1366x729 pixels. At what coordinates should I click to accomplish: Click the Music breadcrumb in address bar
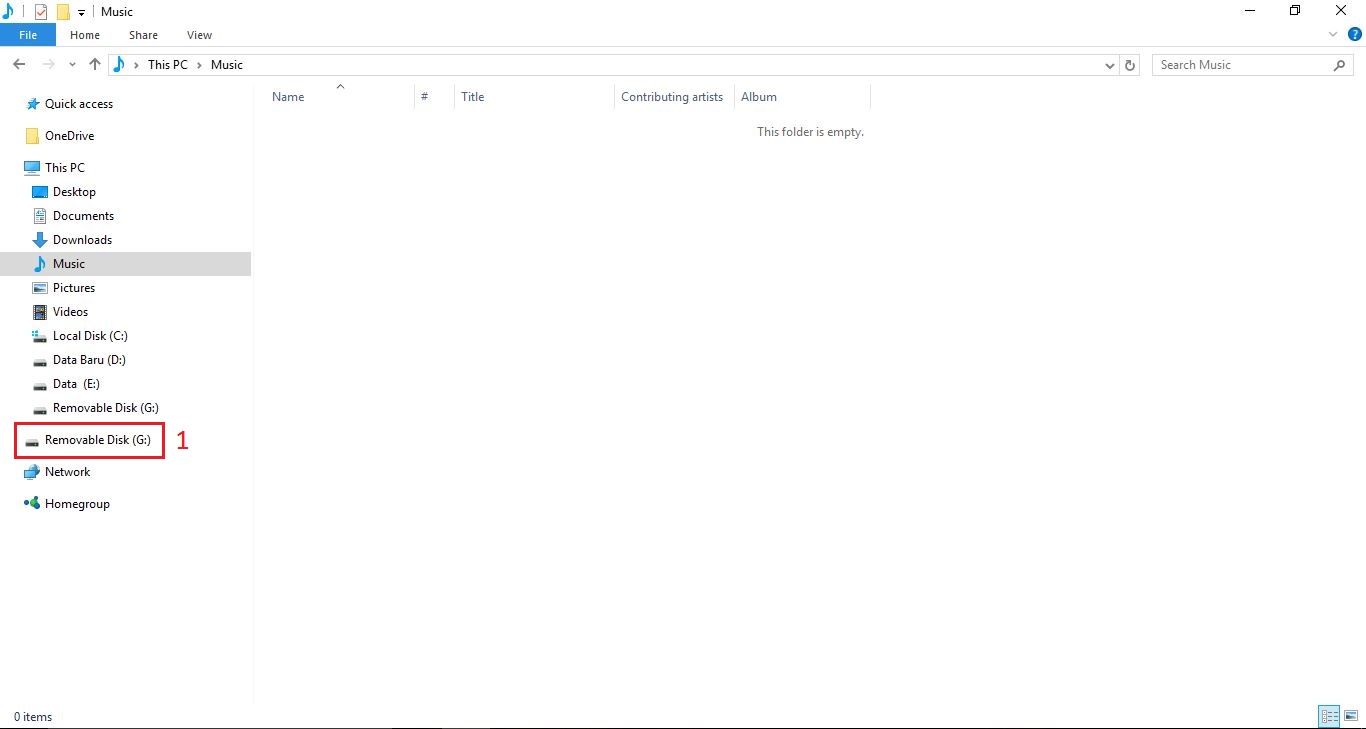coord(227,65)
